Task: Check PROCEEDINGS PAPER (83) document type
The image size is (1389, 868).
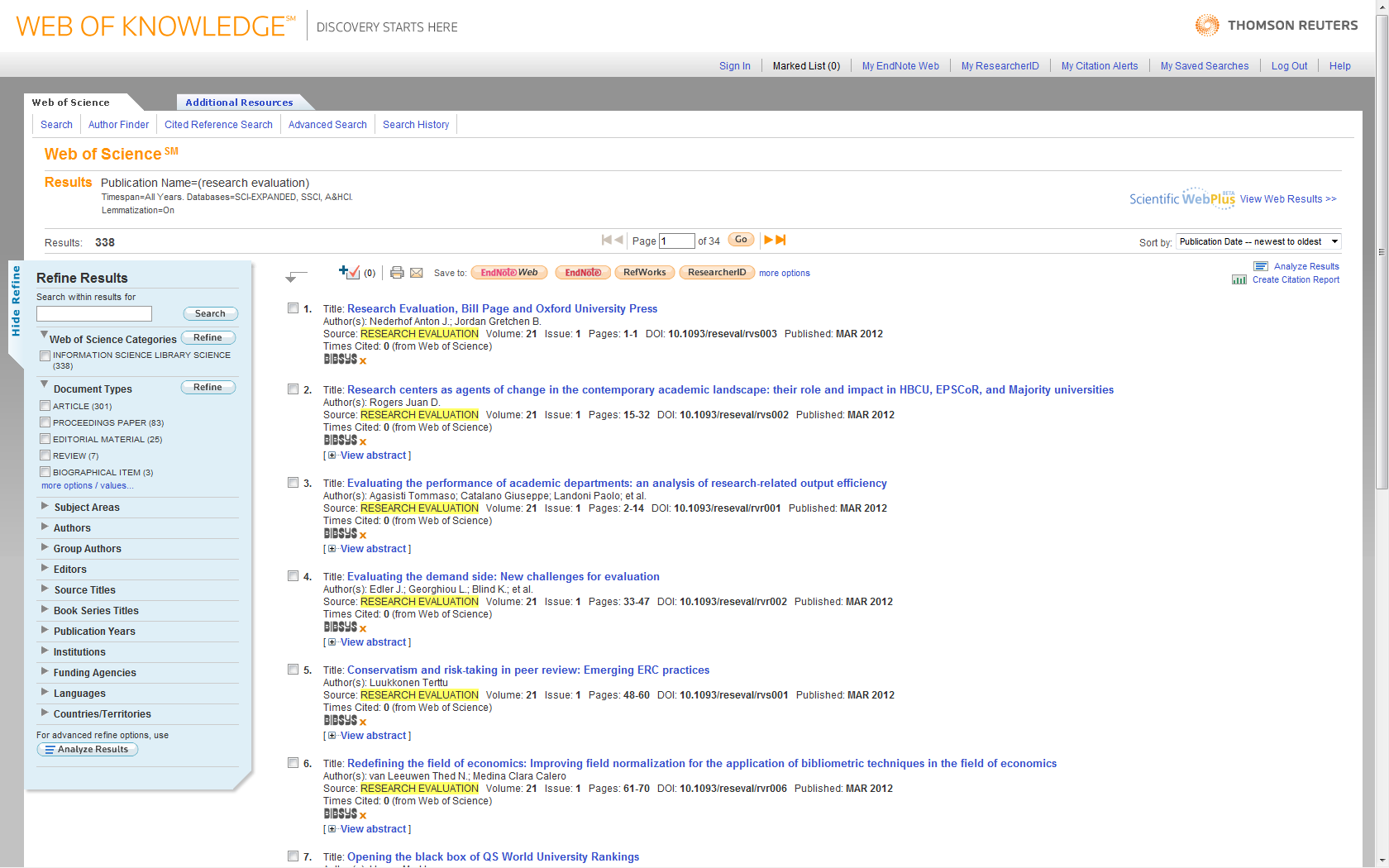Action: [45, 422]
